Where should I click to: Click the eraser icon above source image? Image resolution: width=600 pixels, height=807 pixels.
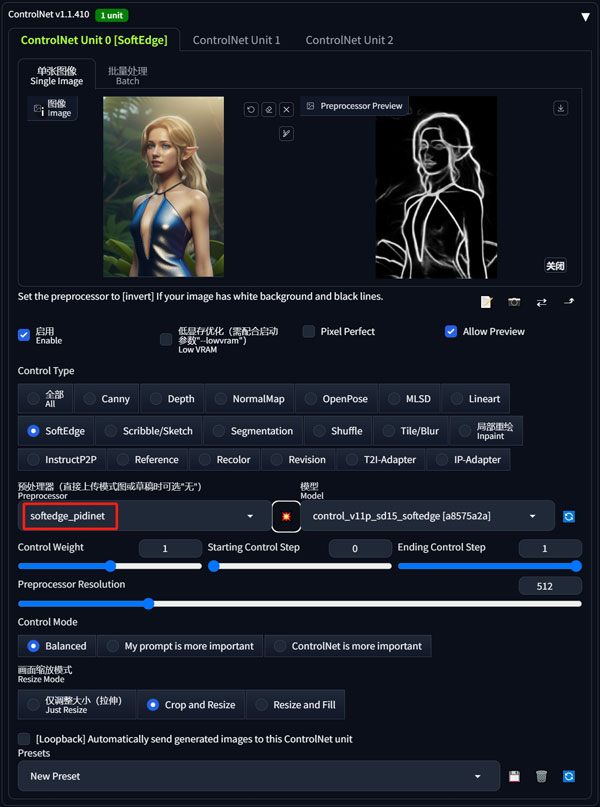click(x=269, y=109)
